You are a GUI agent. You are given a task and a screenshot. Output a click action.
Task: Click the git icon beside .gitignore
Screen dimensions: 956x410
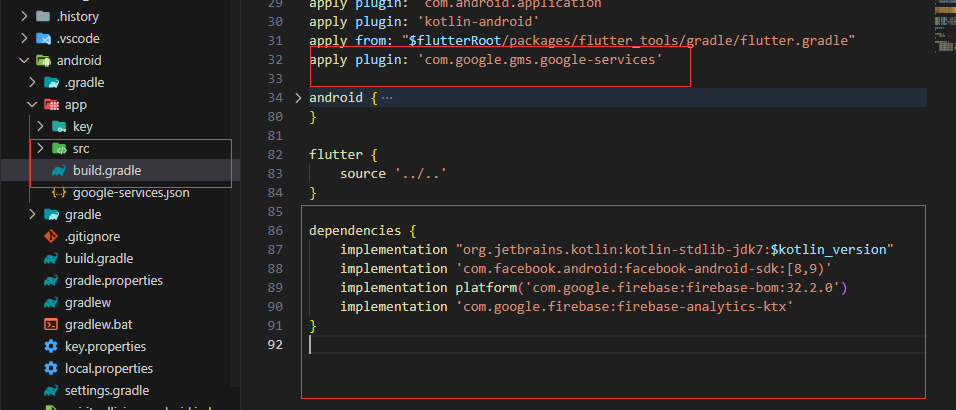coord(51,237)
